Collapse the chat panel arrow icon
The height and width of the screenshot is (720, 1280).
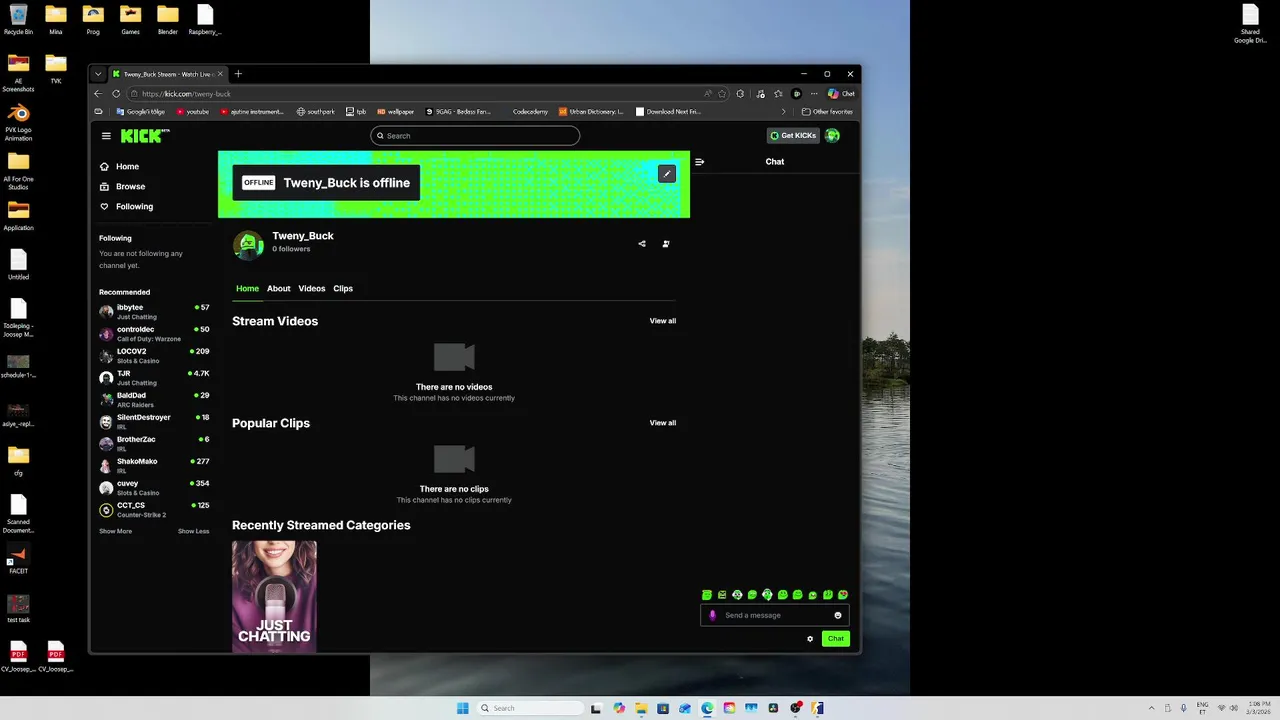pyautogui.click(x=699, y=161)
